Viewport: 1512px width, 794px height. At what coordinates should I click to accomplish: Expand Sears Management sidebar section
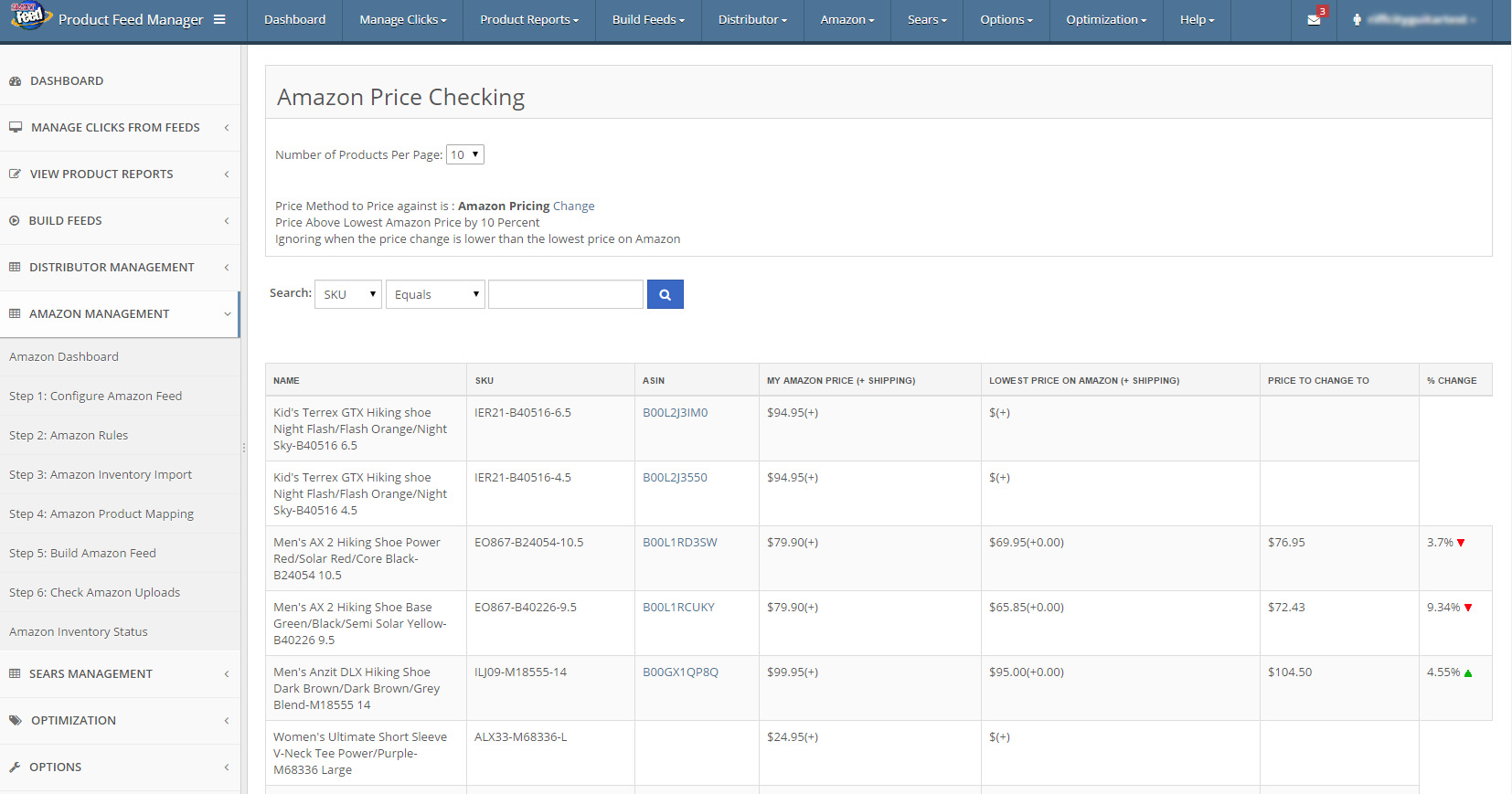[x=120, y=674]
